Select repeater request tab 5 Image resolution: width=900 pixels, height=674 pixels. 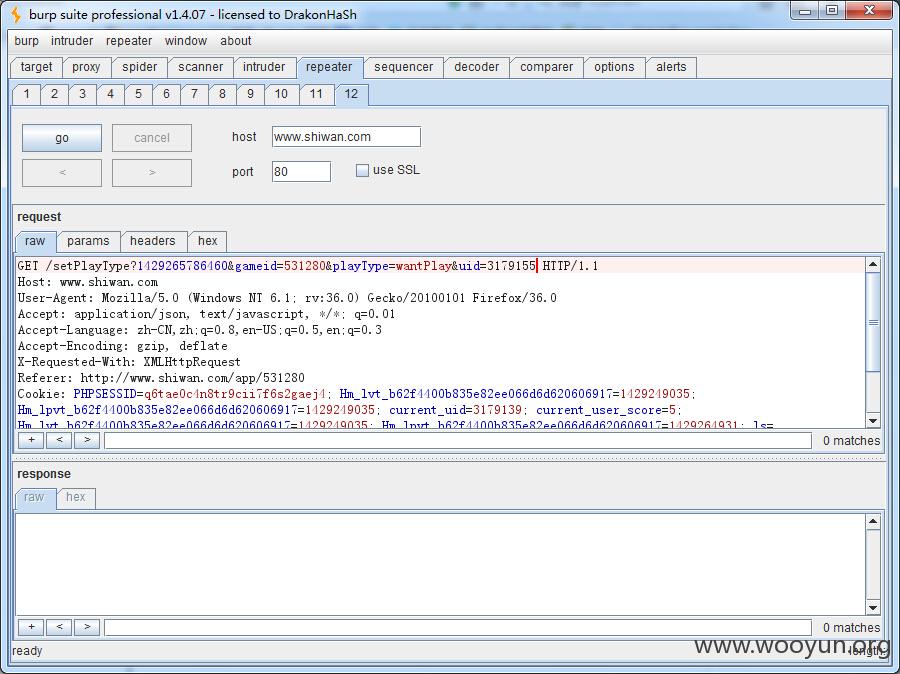click(138, 94)
